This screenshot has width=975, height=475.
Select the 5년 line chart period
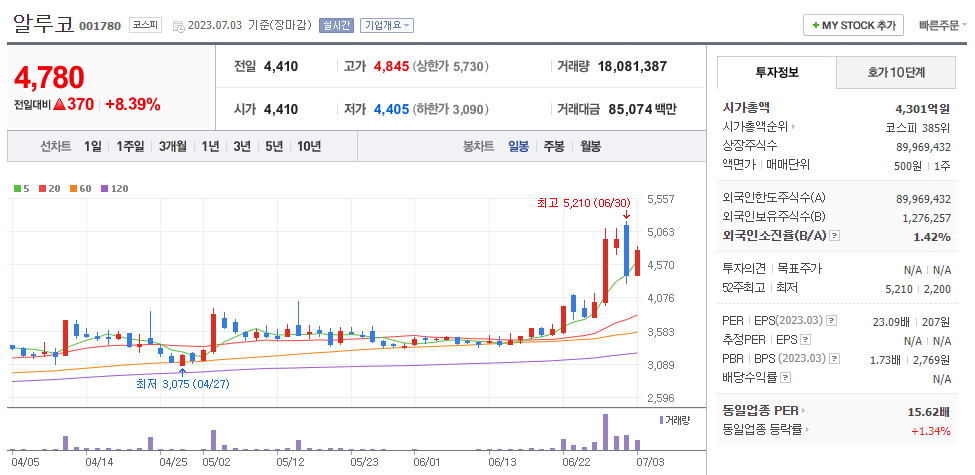click(x=274, y=147)
